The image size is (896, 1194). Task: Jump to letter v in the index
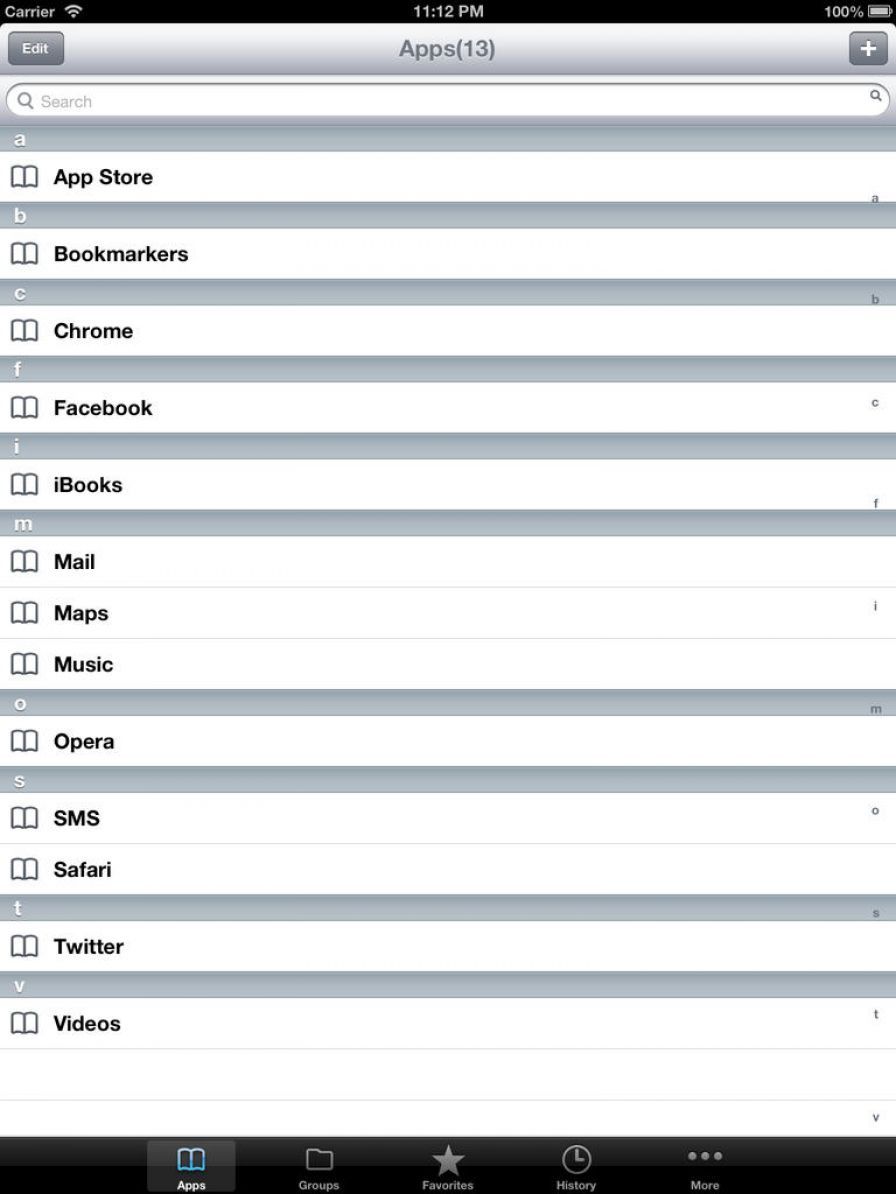876,1117
